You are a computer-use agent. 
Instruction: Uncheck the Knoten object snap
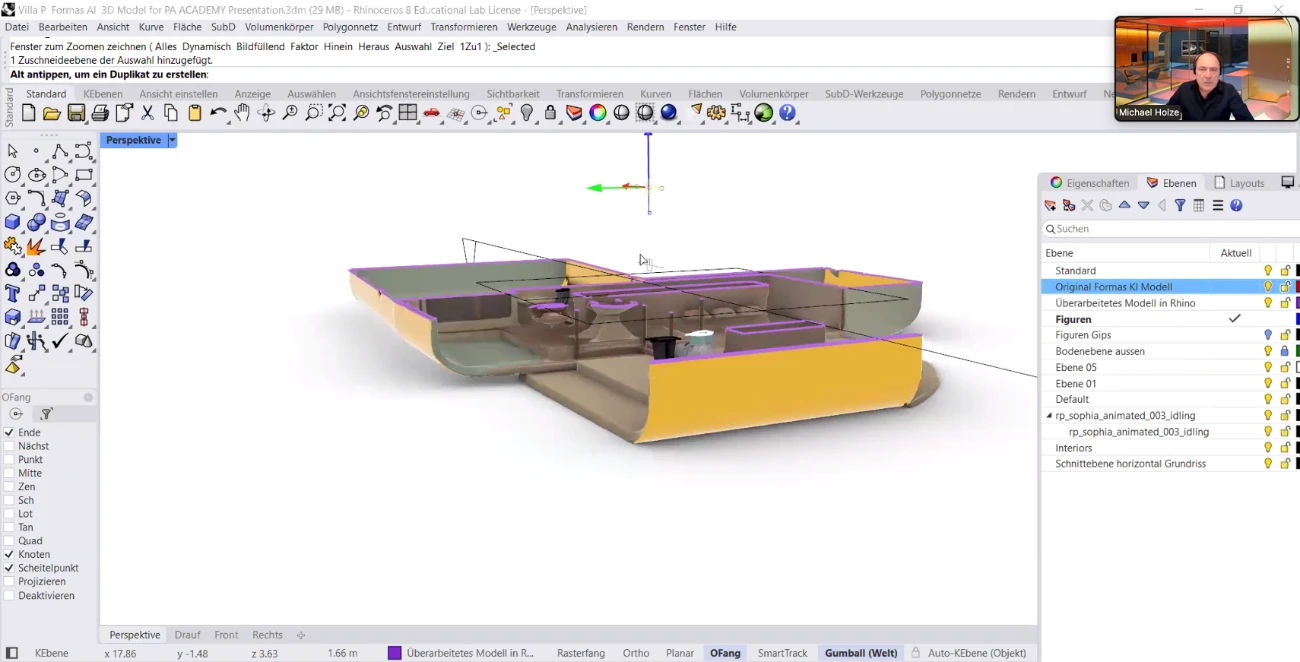click(x=9, y=554)
